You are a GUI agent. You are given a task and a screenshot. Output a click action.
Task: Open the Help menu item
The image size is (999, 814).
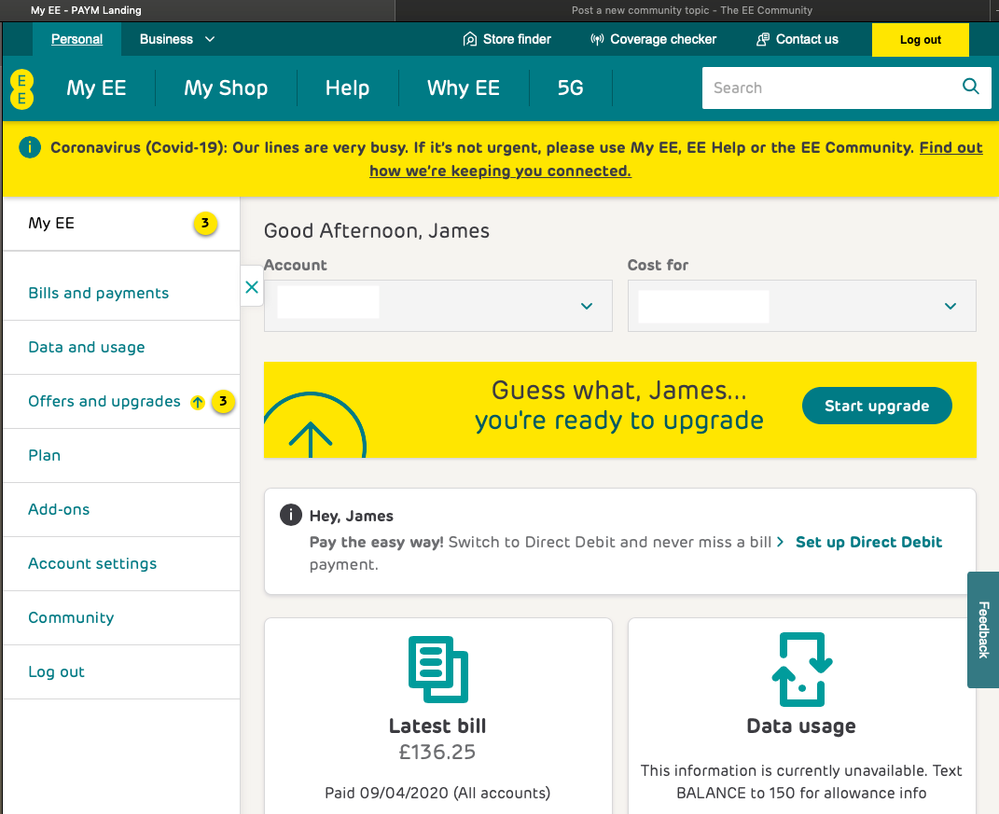tap(347, 88)
